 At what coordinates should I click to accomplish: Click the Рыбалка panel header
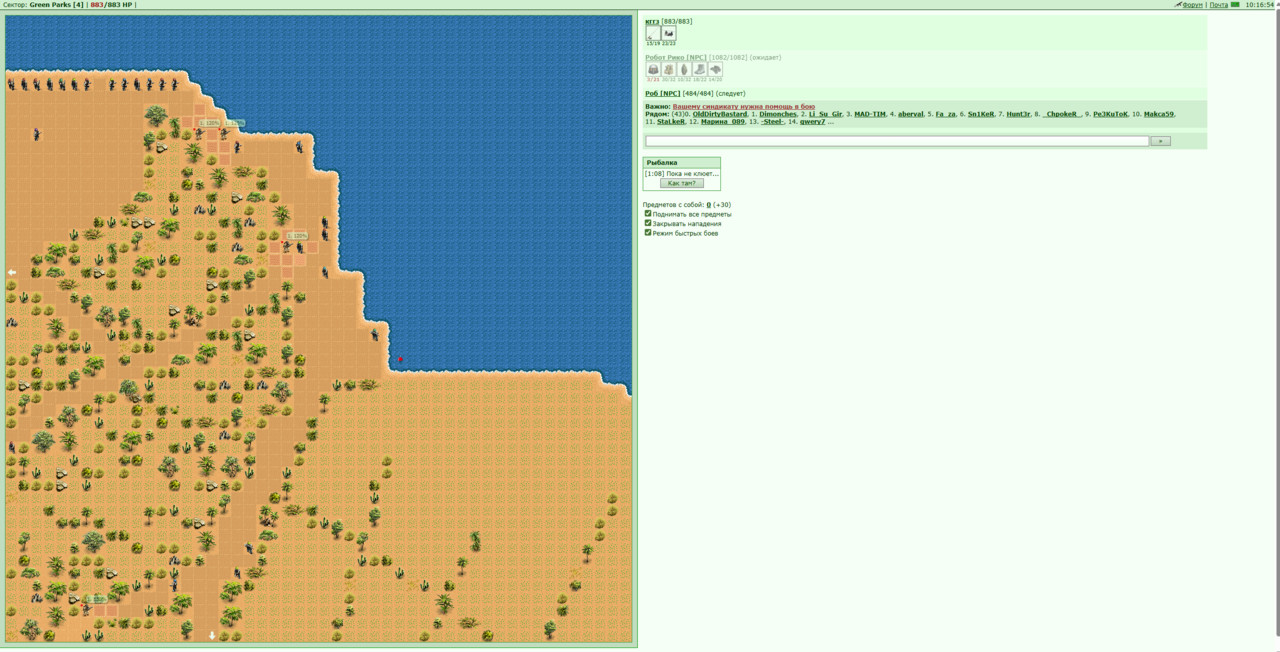coord(681,162)
